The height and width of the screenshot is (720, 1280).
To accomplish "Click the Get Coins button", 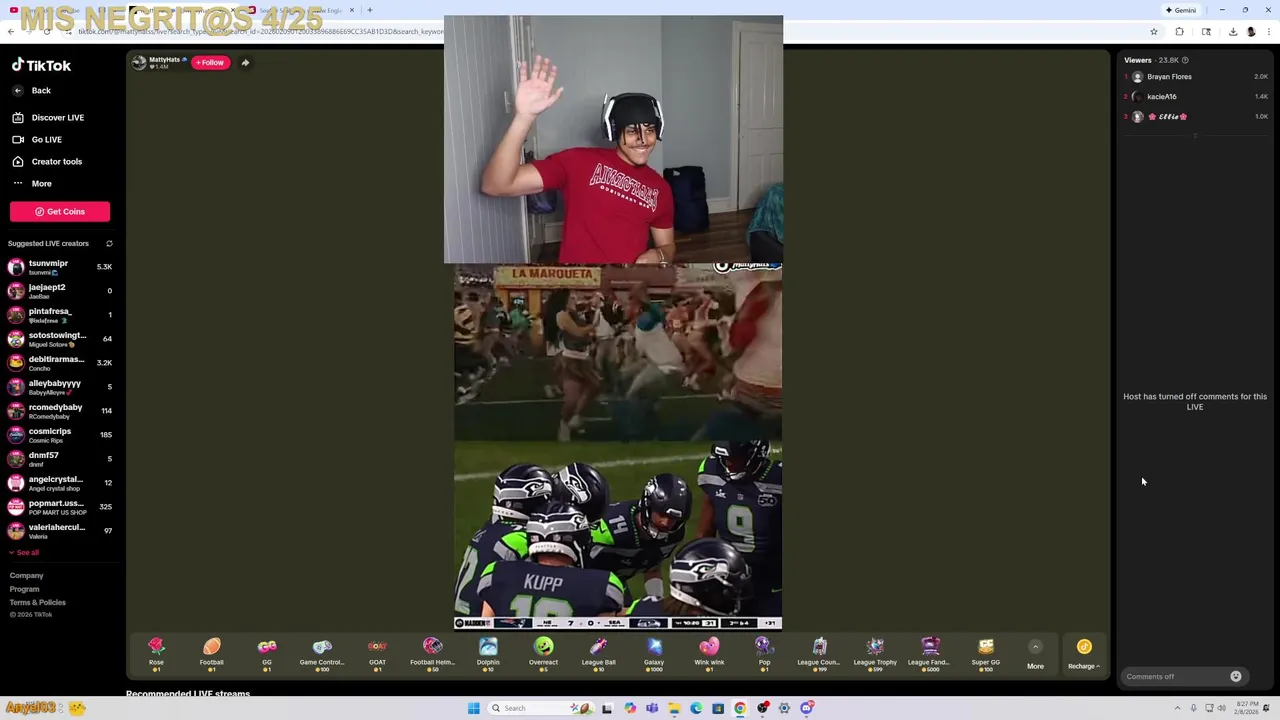I will tap(60, 211).
